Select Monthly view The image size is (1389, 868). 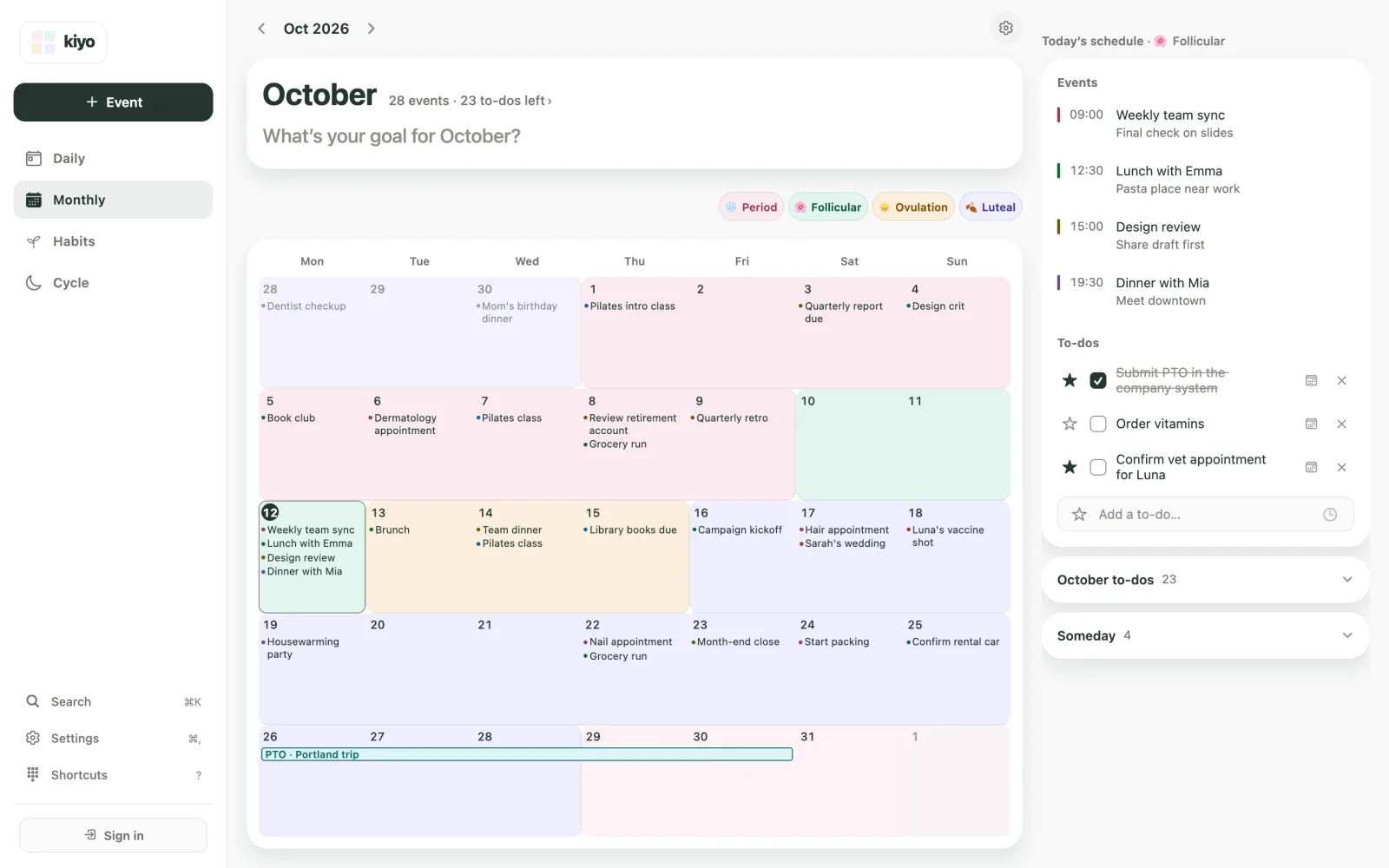point(113,200)
